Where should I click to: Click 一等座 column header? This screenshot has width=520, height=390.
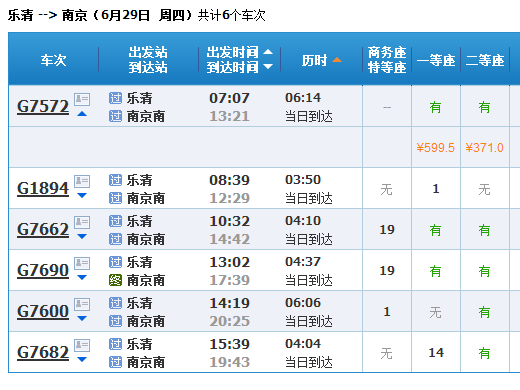pos(436,60)
